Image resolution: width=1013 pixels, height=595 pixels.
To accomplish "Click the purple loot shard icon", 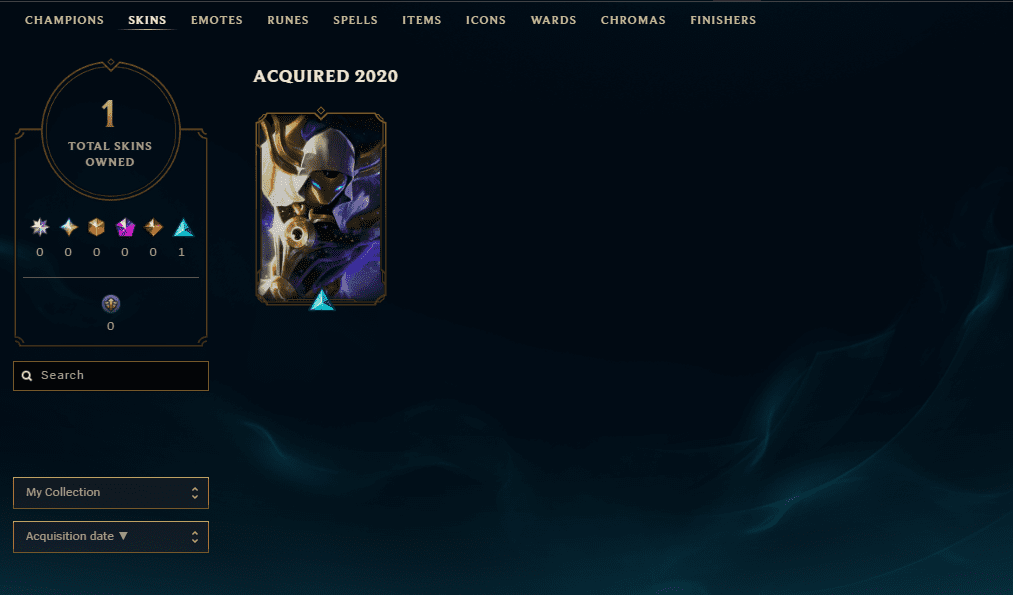I will tap(110, 304).
